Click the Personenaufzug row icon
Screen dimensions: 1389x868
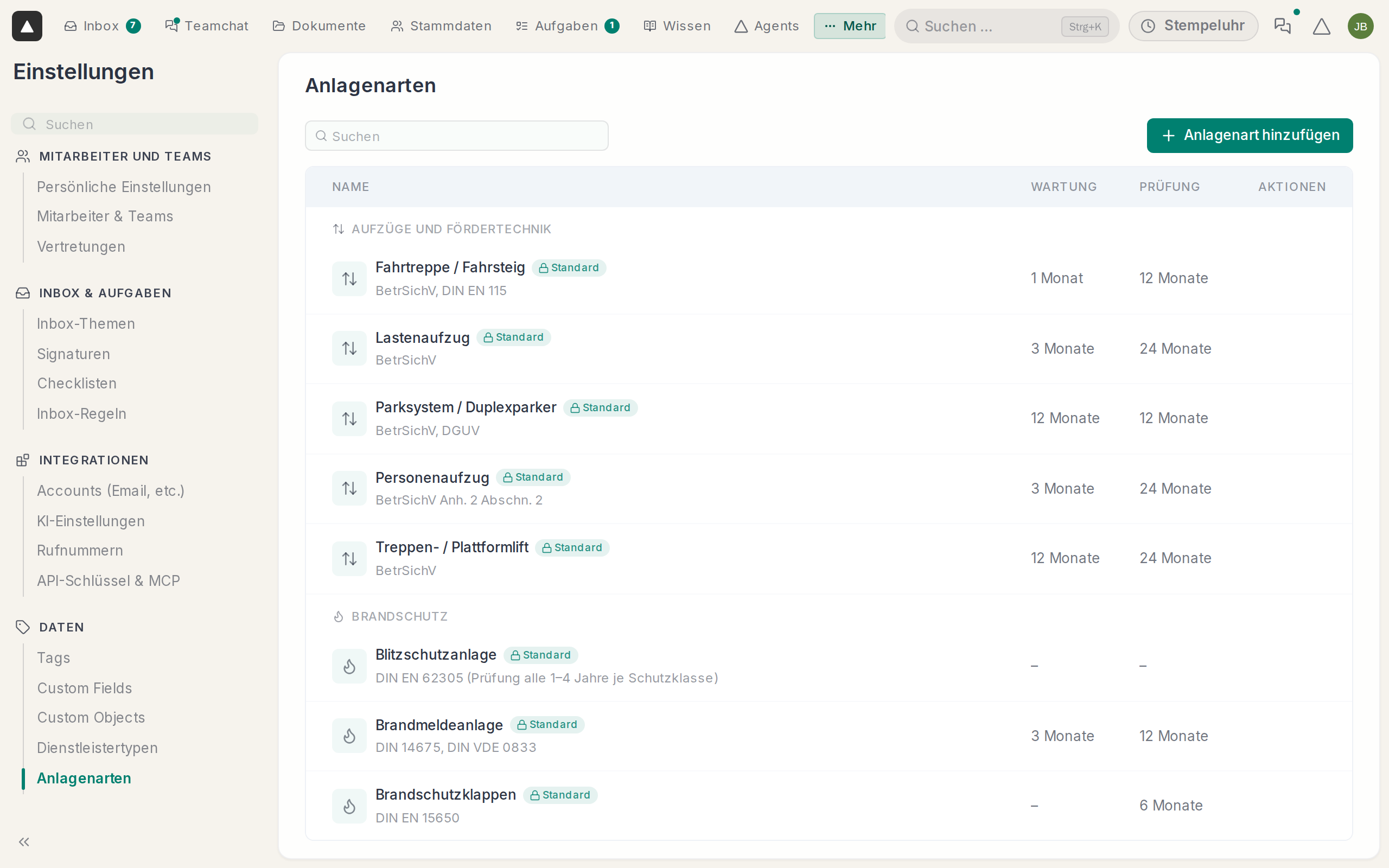pos(349,489)
